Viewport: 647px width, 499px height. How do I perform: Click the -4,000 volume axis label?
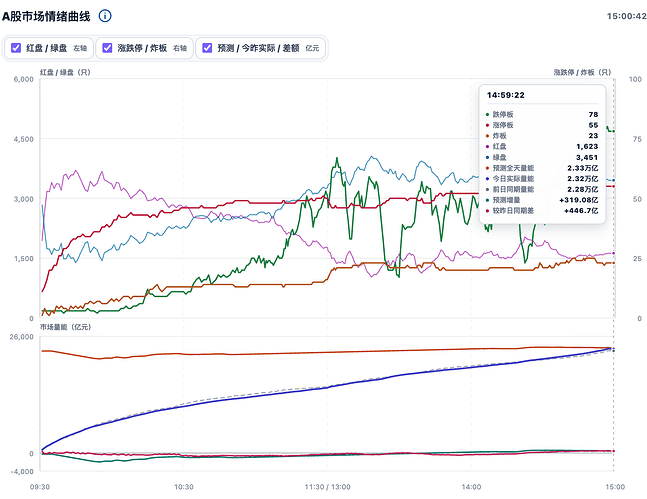tap(23, 471)
